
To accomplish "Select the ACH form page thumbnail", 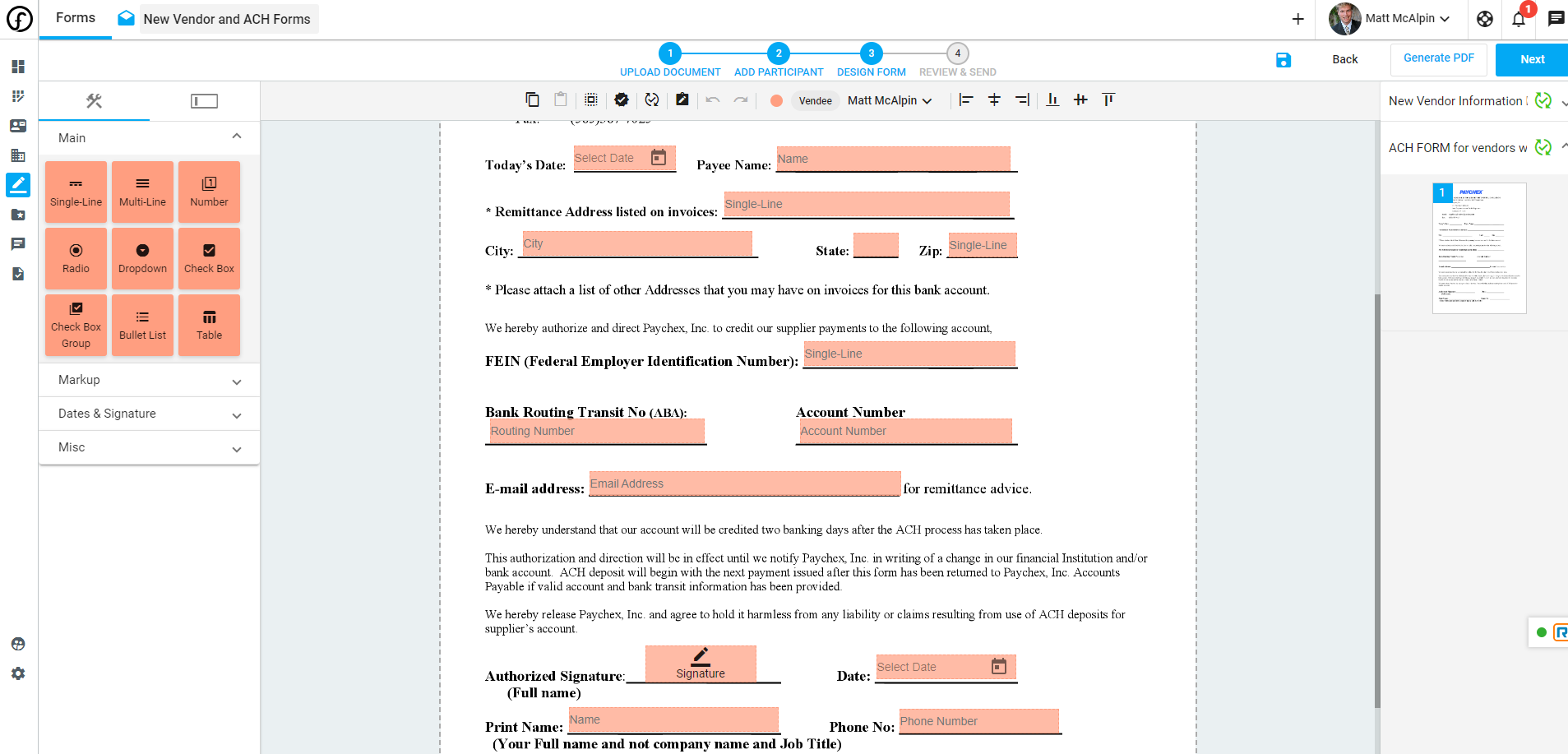I will coord(1479,248).
